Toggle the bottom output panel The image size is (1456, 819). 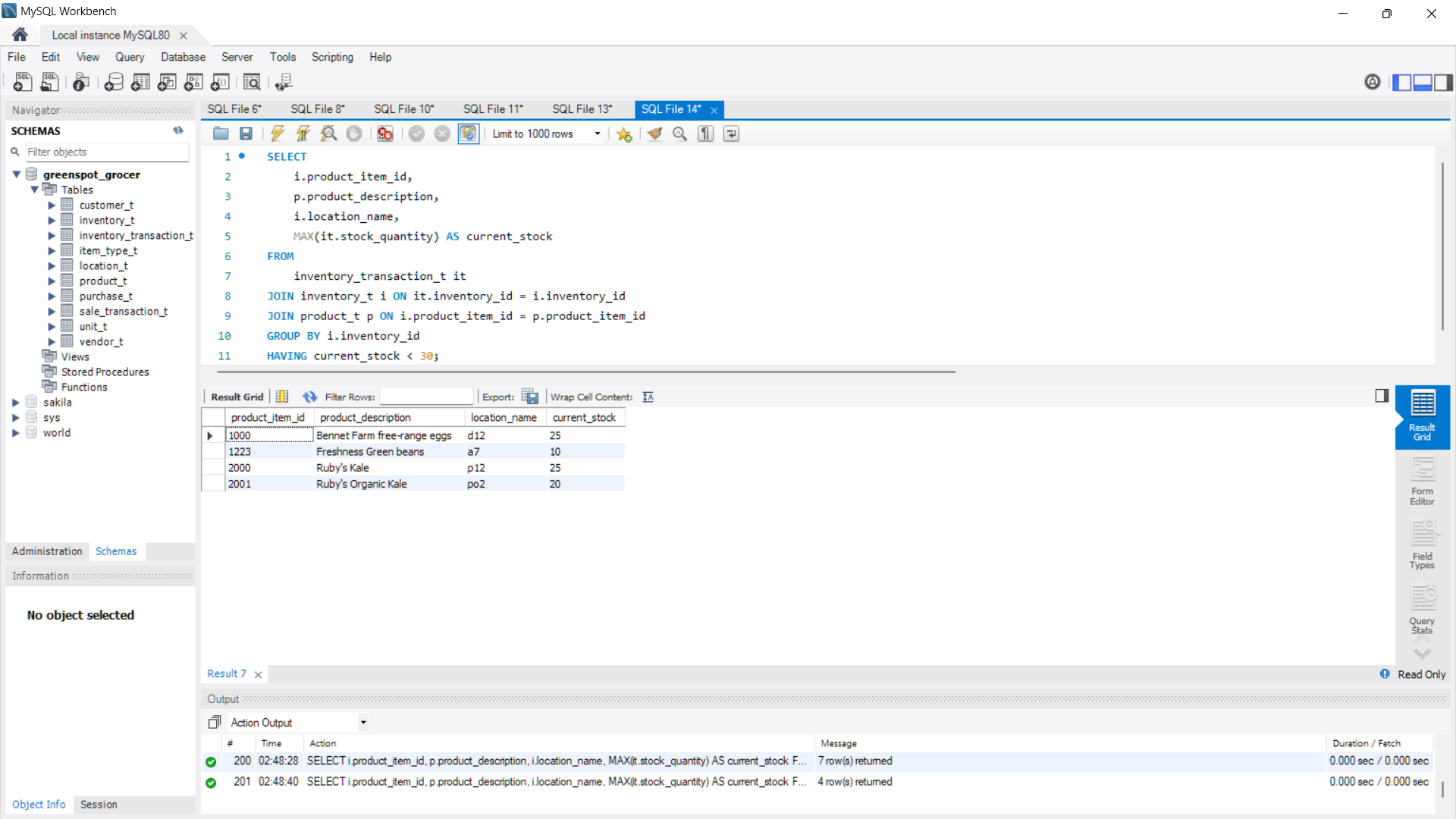[x=1423, y=82]
